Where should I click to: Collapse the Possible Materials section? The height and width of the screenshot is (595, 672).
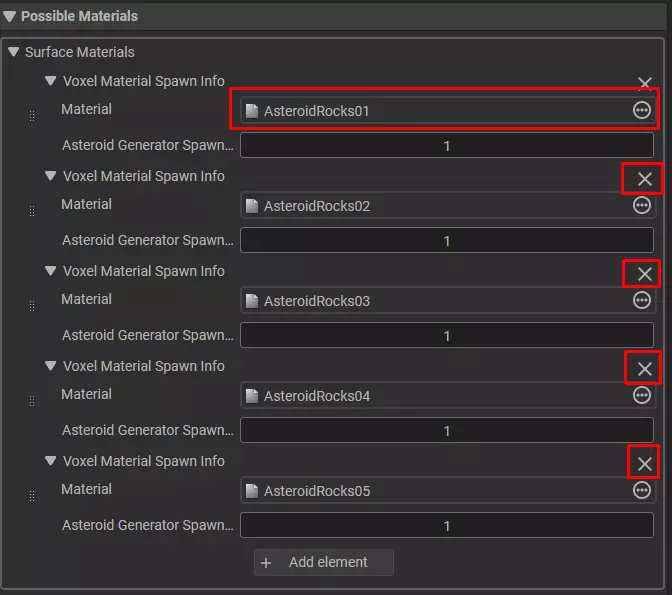pyautogui.click(x=11, y=17)
